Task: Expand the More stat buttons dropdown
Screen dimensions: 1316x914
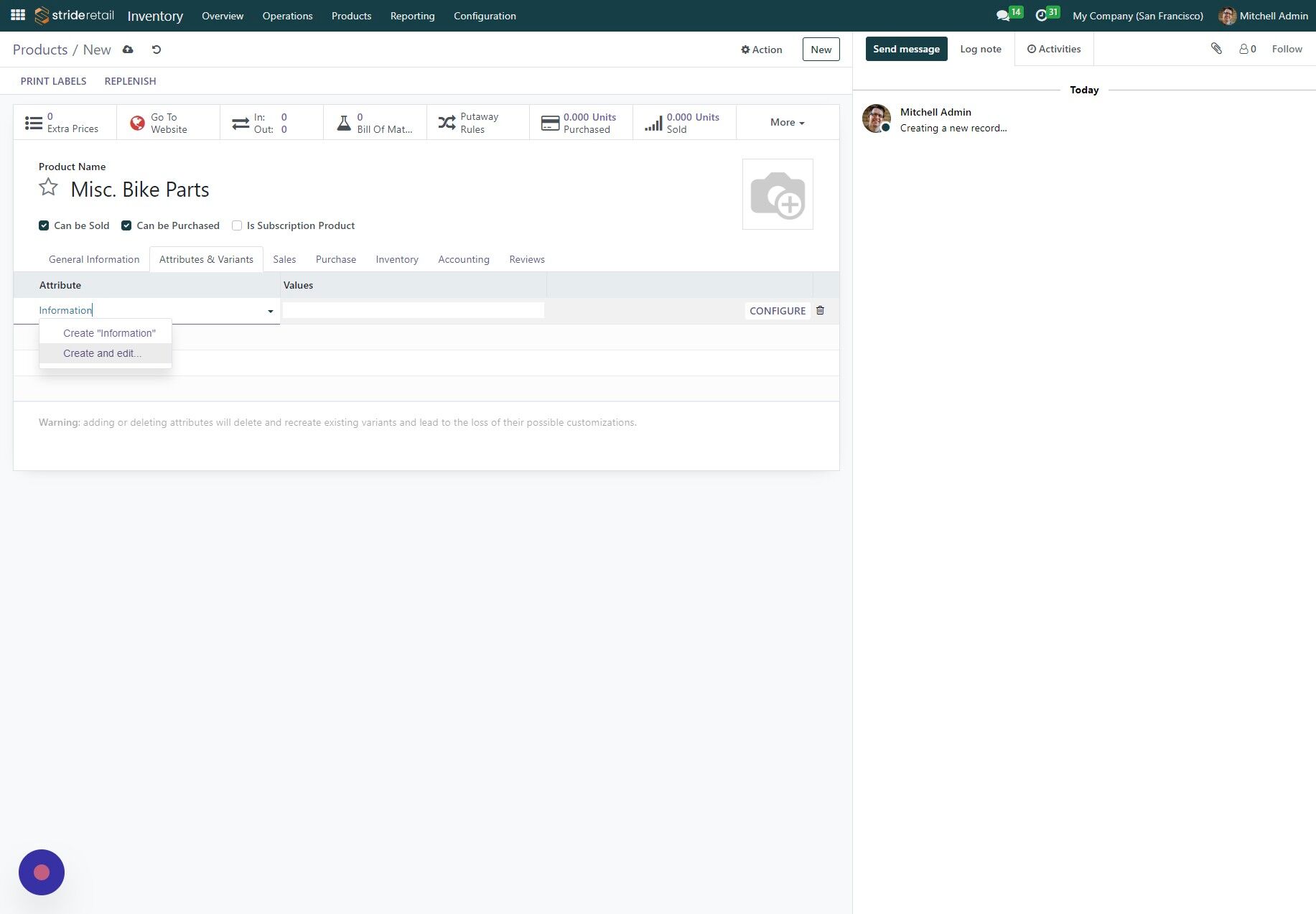Action: click(x=788, y=123)
